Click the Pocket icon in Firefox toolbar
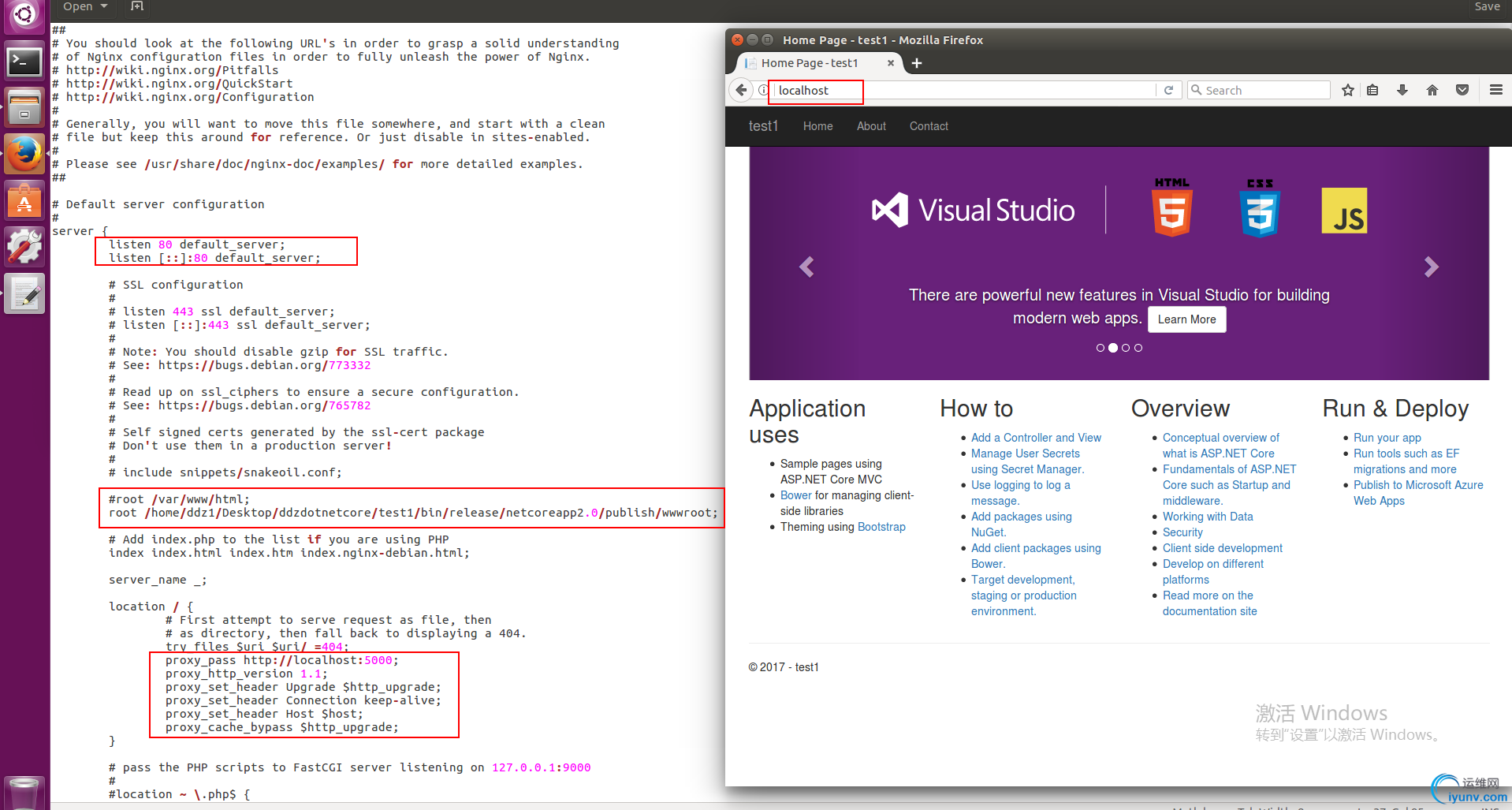 pyautogui.click(x=1462, y=90)
